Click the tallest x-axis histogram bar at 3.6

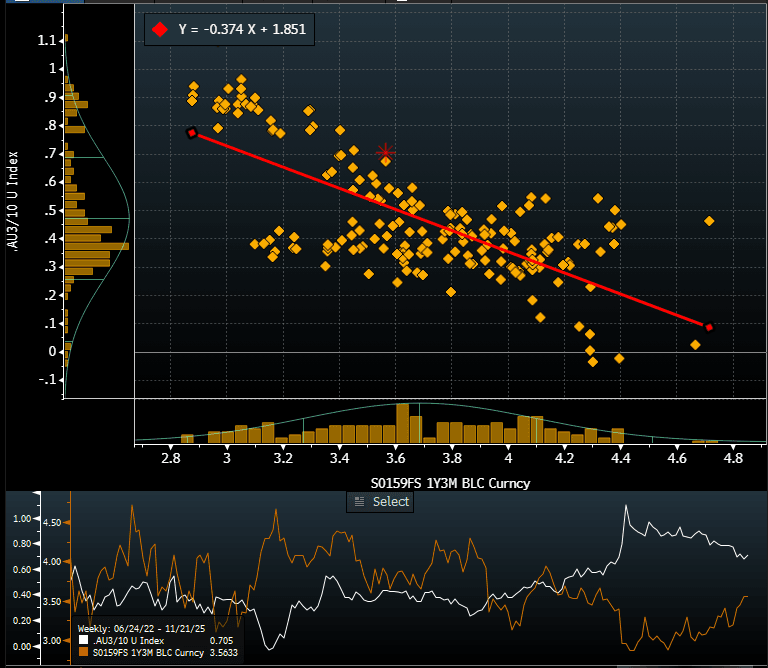point(402,422)
